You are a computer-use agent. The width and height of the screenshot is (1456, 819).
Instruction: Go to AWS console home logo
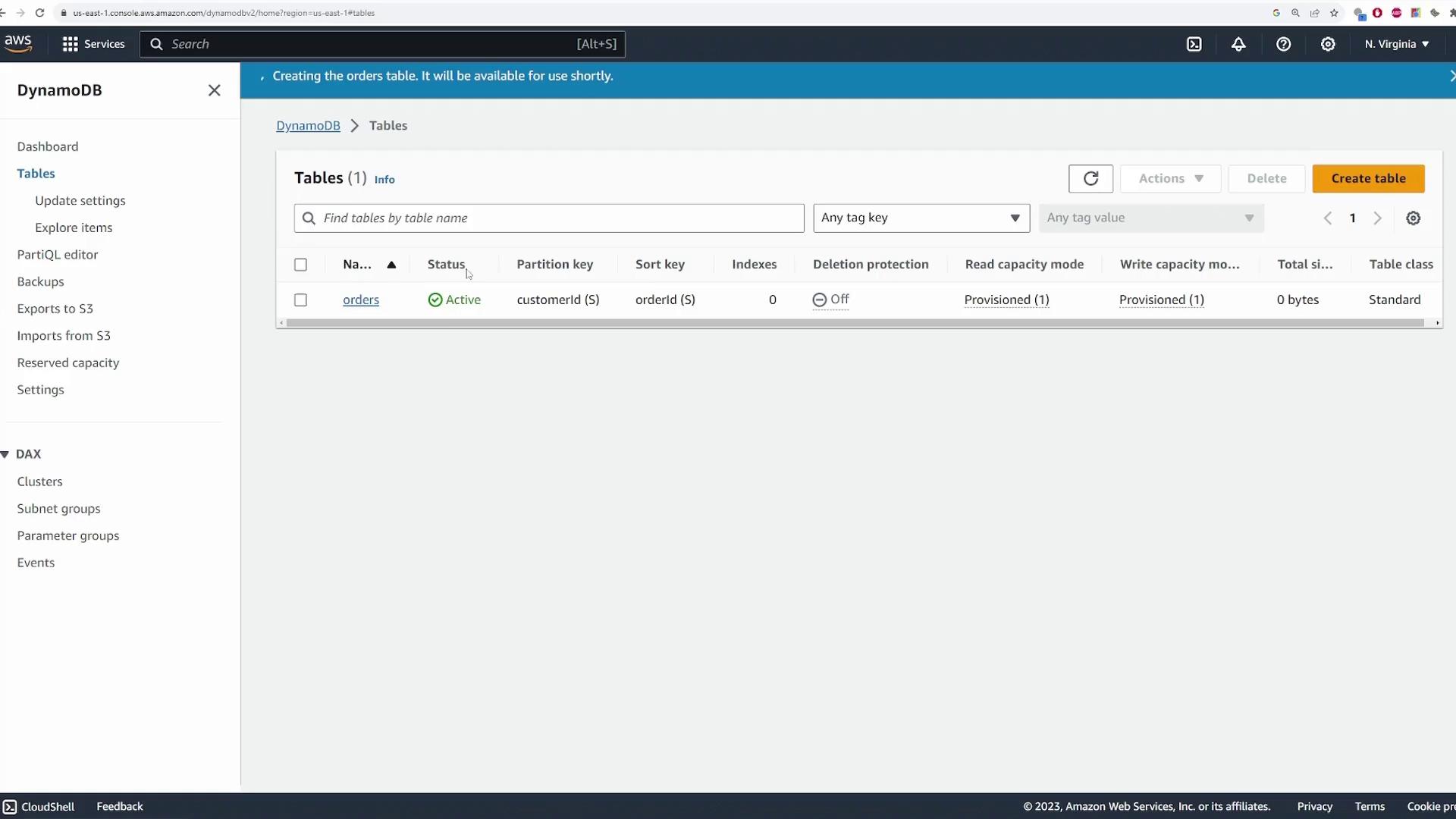point(18,43)
